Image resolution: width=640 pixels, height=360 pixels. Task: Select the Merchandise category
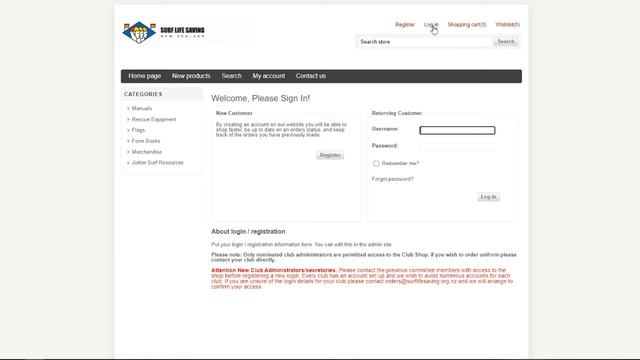pyautogui.click(x=147, y=152)
